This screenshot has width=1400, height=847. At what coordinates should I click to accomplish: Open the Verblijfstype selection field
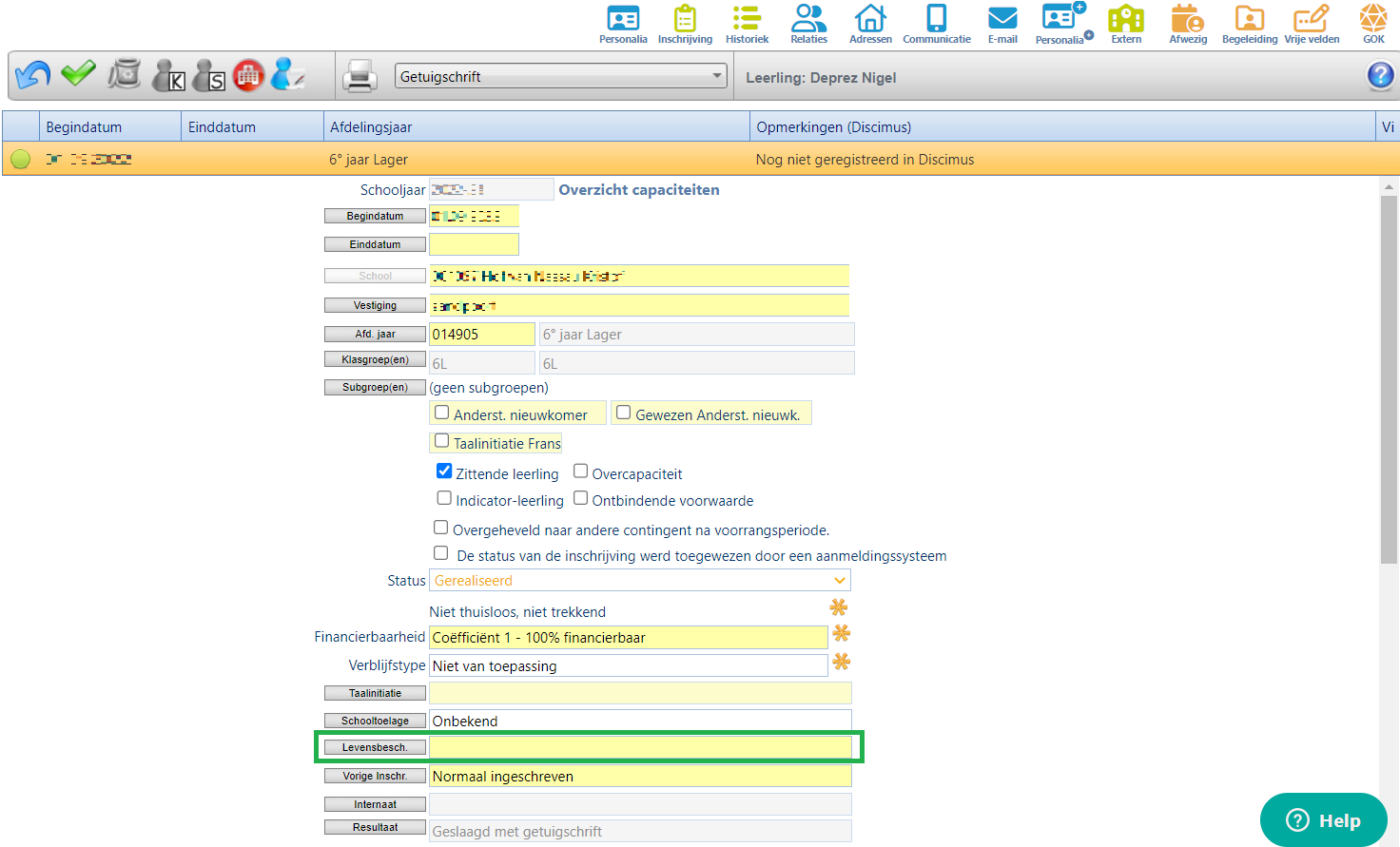pos(628,666)
